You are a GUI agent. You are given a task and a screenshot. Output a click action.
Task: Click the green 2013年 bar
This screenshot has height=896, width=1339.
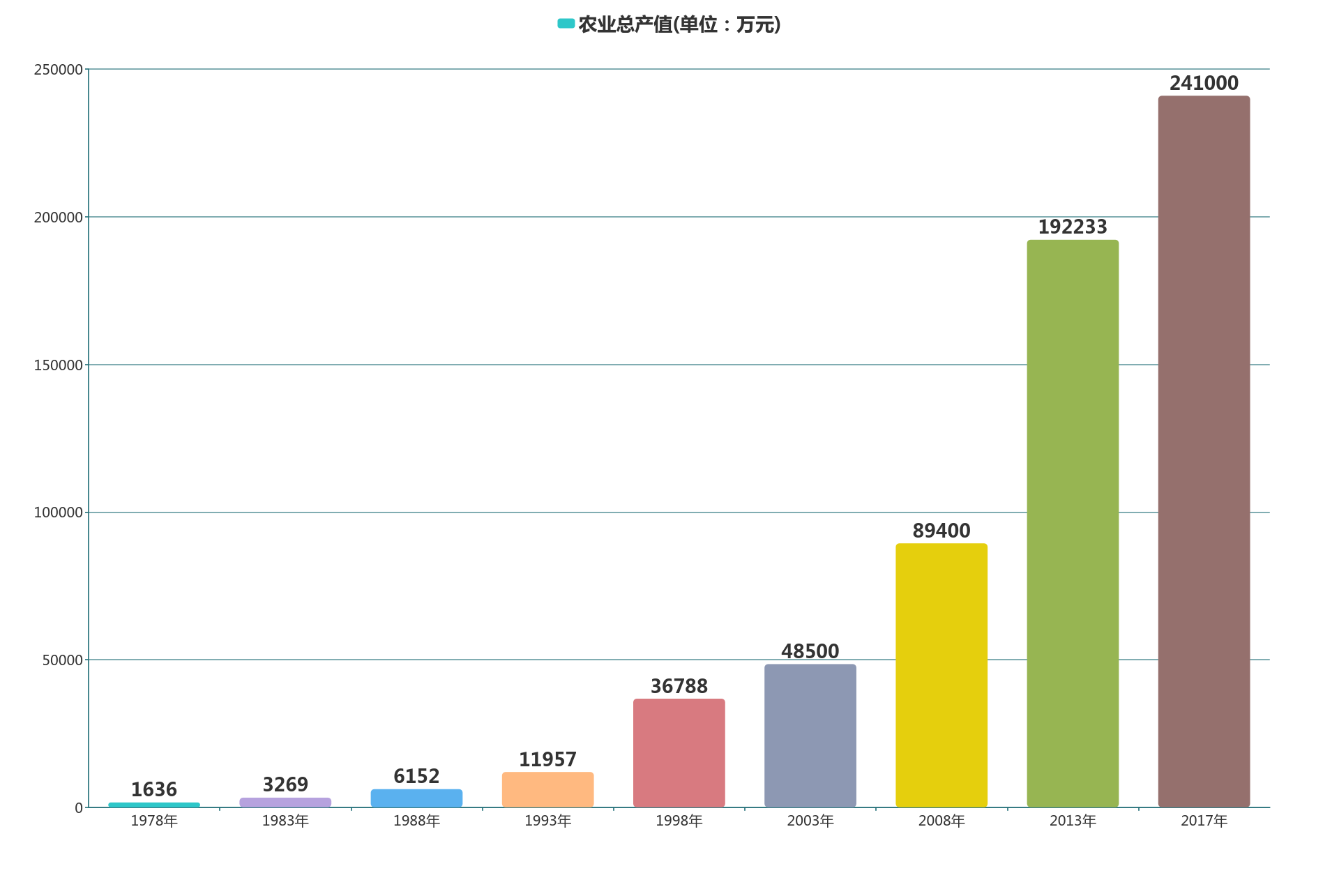(1073, 523)
